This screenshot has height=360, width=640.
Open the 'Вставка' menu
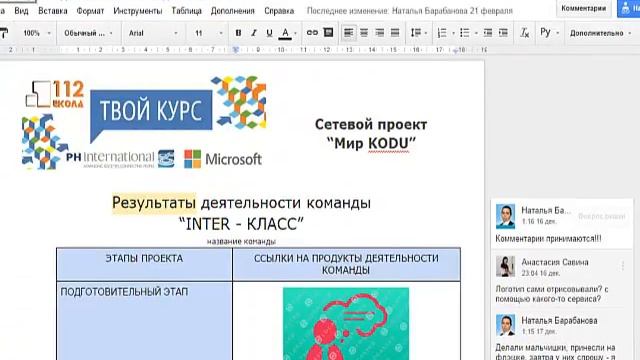pos(53,11)
